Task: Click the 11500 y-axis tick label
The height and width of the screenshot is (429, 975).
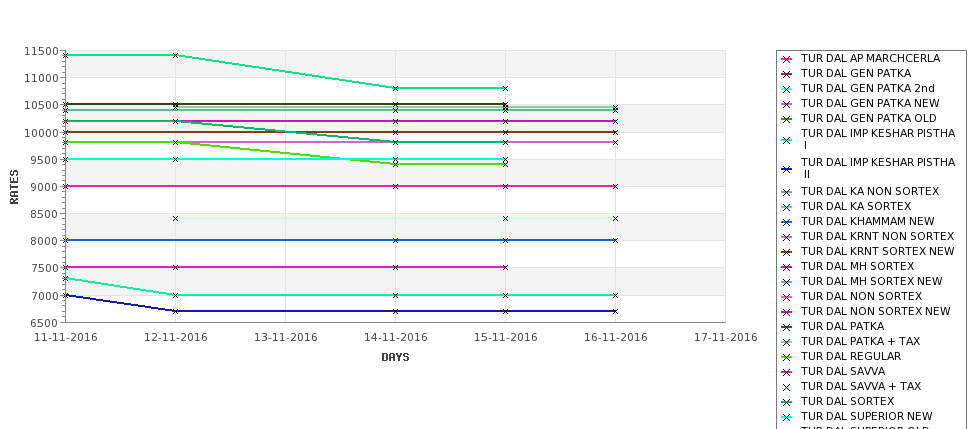Action: tap(42, 51)
